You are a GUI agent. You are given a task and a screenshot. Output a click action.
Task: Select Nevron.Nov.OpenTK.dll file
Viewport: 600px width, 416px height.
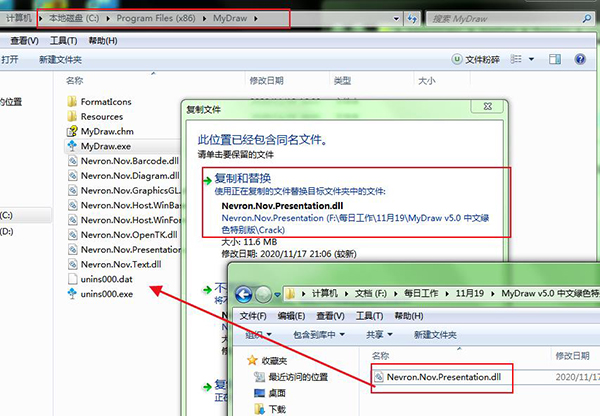click(x=122, y=235)
